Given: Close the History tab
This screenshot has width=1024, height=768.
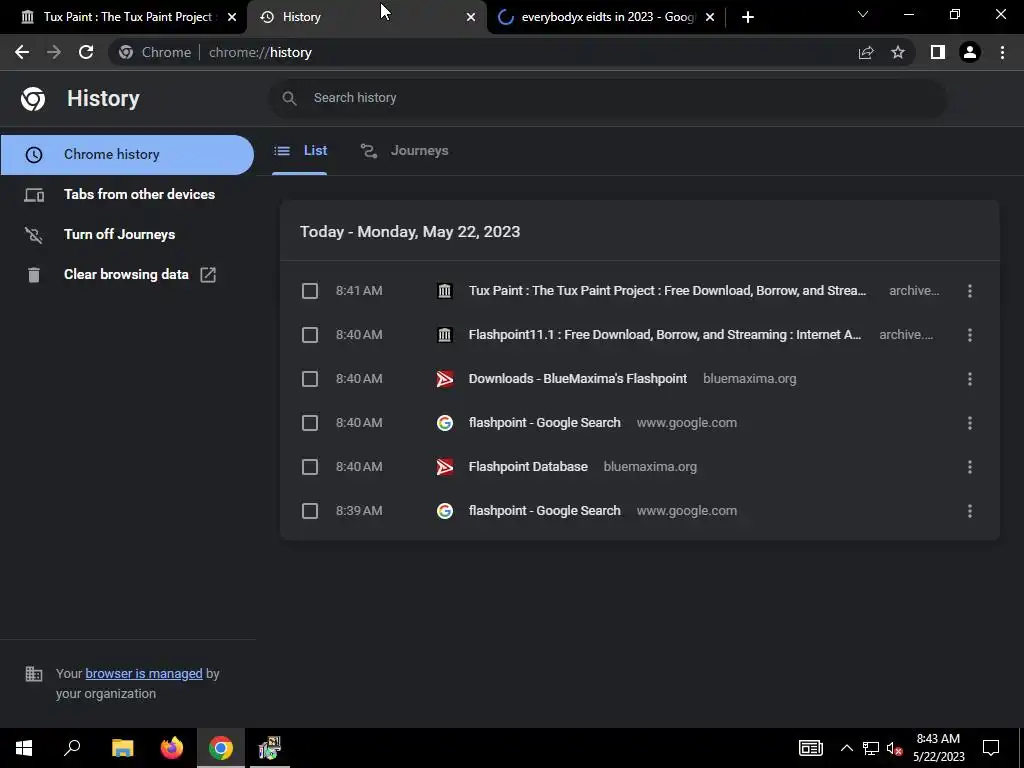Looking at the screenshot, I should [471, 18].
